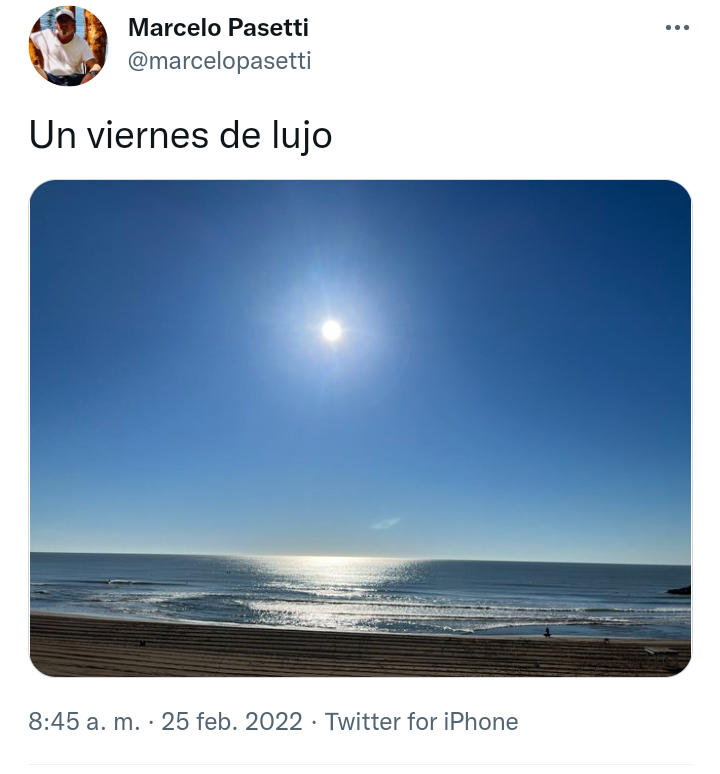720x774 pixels.
Task: Open Marcelo Pasetti's round profile avatar
Action: click(68, 45)
